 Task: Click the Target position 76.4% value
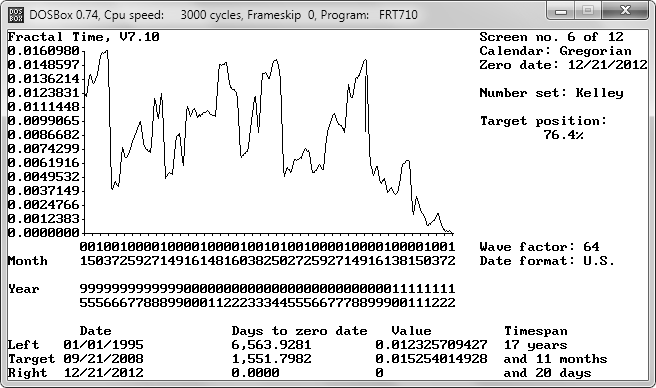[x=563, y=135]
